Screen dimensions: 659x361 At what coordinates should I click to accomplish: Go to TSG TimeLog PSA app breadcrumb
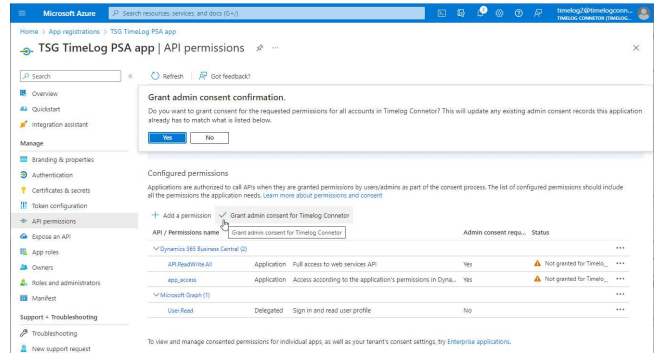pos(143,32)
